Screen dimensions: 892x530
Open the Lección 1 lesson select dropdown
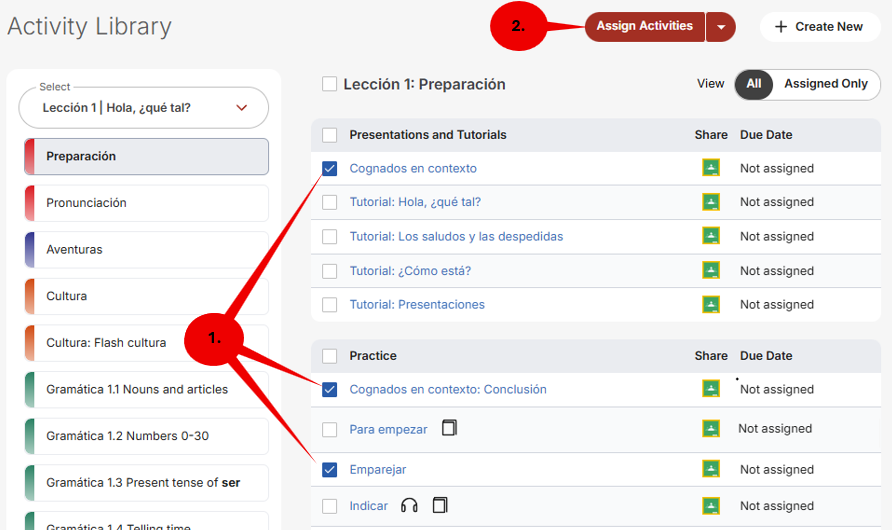[143, 107]
